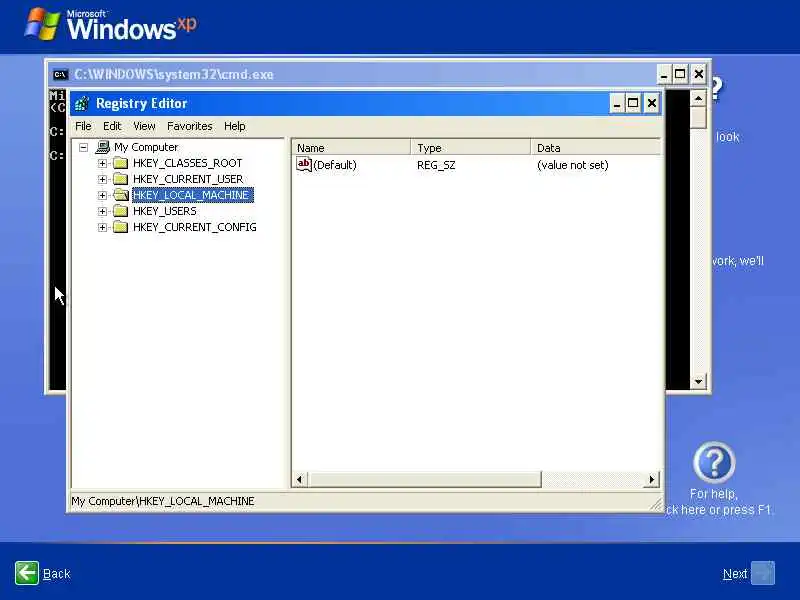This screenshot has width=800, height=600.
Task: Click the Next arrow icon
Action: (x=763, y=573)
